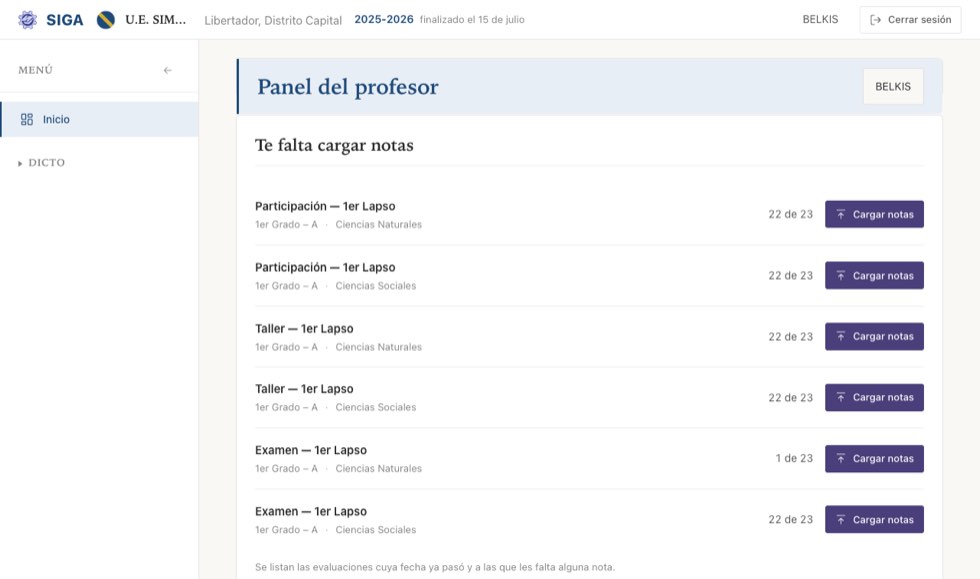Click the U.E. SIM... school name
The image size is (980, 579).
156,19
